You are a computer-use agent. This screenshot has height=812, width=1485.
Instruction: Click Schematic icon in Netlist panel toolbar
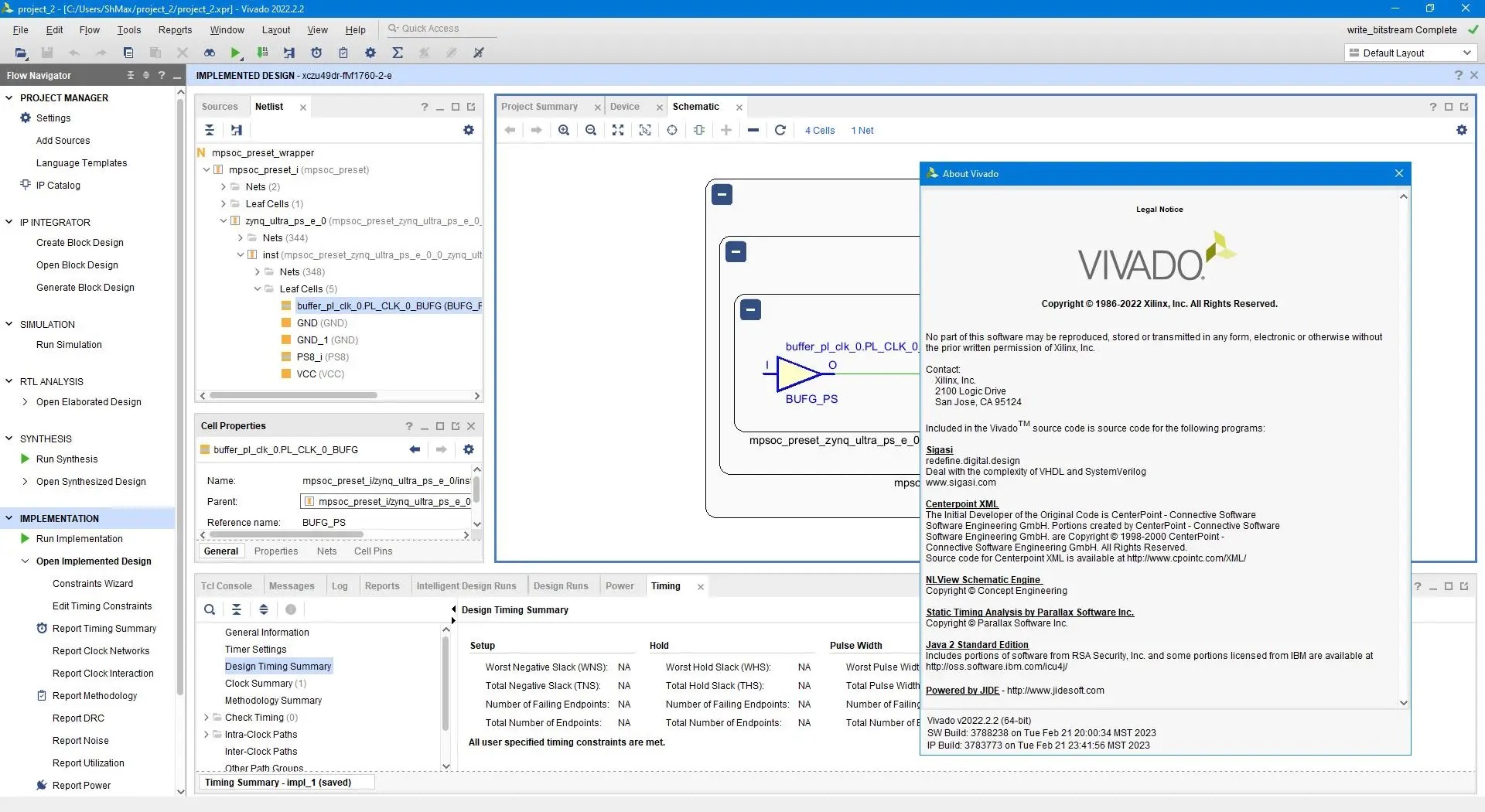point(237,130)
